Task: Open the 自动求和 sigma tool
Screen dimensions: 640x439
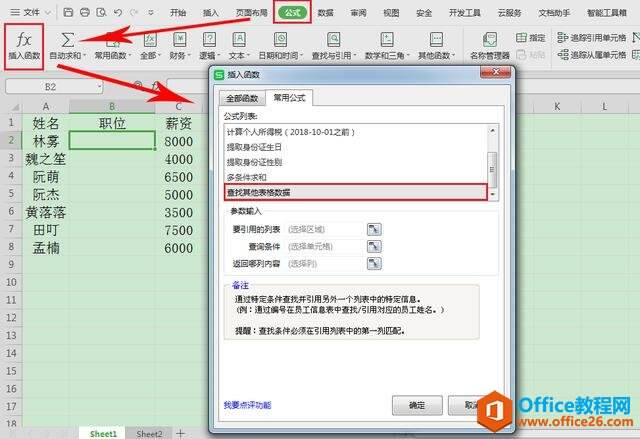Action: tap(68, 40)
